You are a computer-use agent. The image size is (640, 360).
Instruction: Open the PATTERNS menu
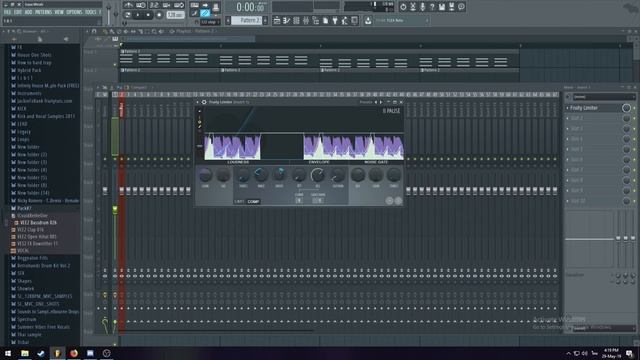43,12
